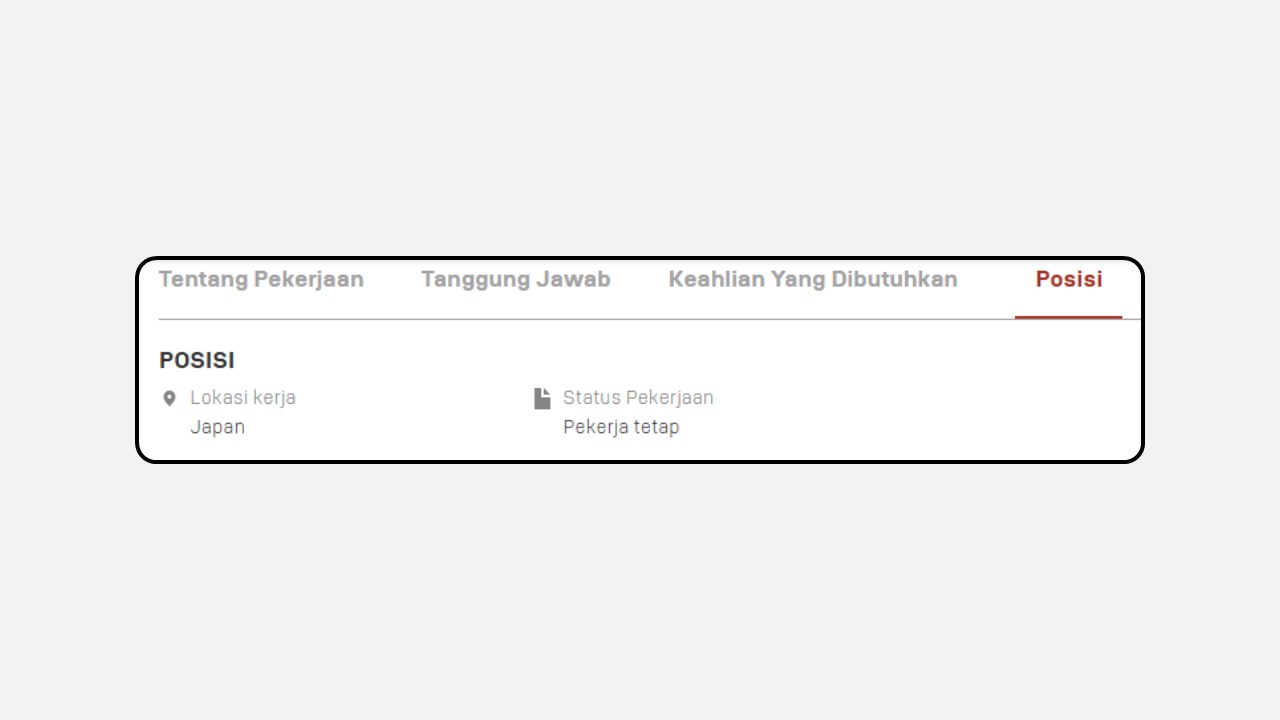Go to the job description tab Tentang Pekerjaan
Viewport: 1280px width, 720px height.
261,279
